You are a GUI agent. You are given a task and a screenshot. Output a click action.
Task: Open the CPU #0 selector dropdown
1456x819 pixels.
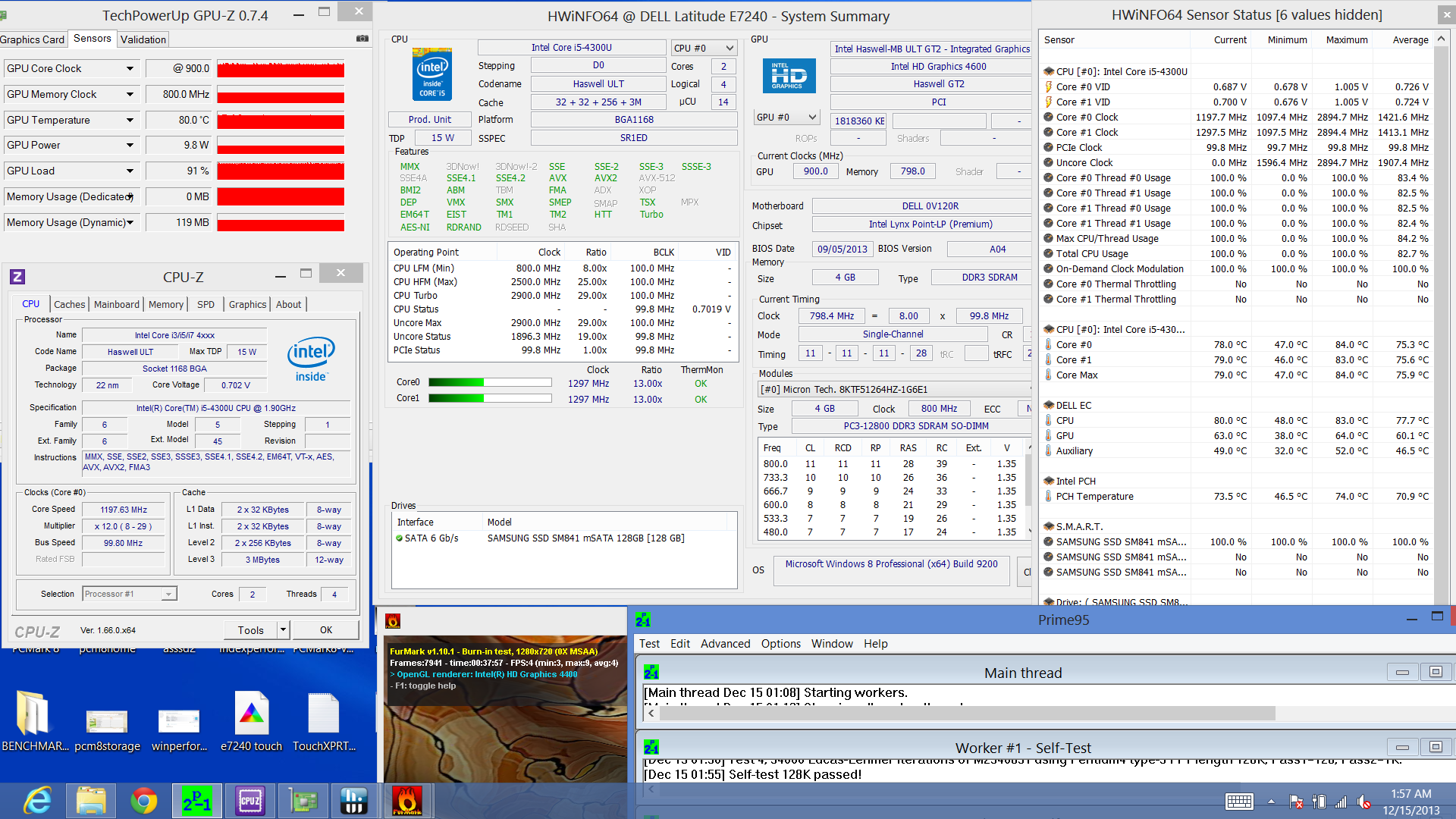tap(704, 48)
